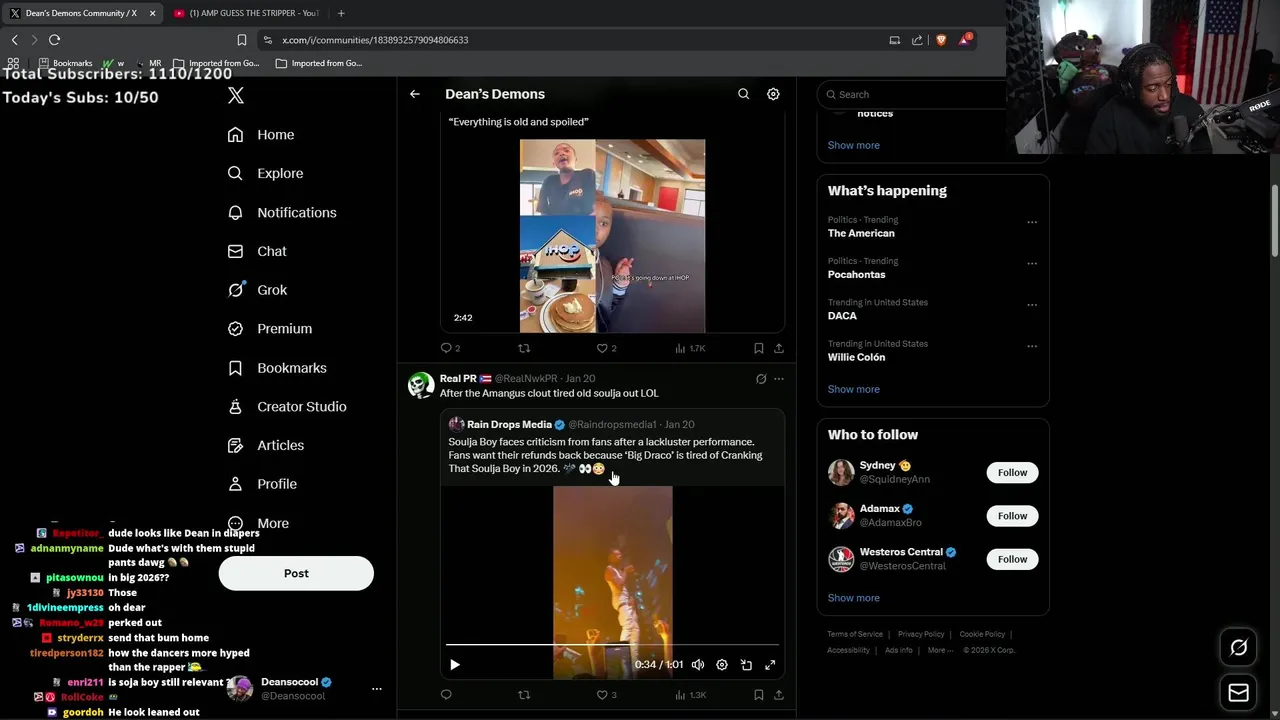Reply to the IHOP video post

coord(450,348)
